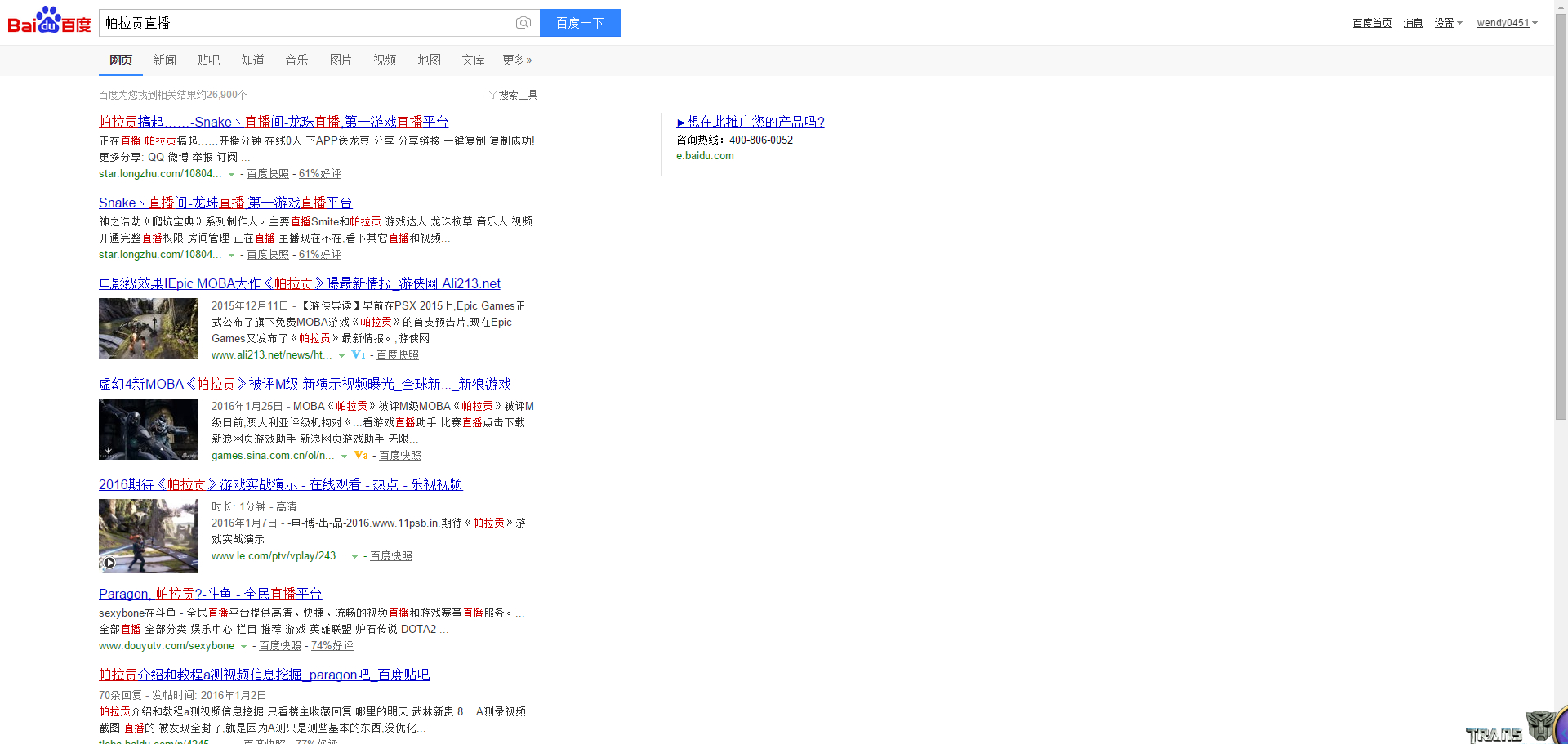Viewport: 1568px width, 744px height.
Task: Click the www.douyutv.com/sexybone URL text
Action: point(167,646)
